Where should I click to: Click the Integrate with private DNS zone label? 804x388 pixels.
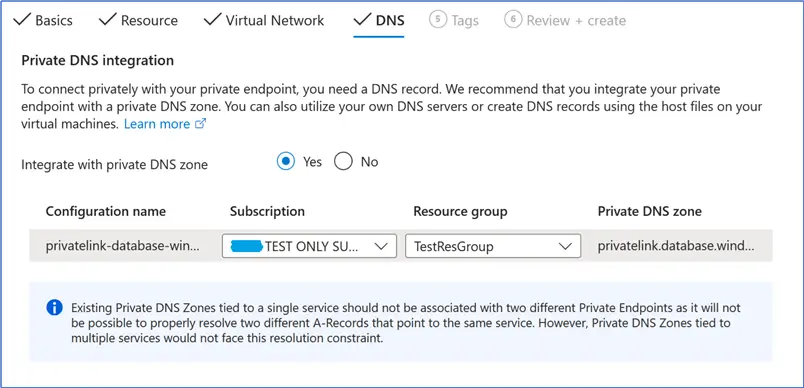pos(114,165)
